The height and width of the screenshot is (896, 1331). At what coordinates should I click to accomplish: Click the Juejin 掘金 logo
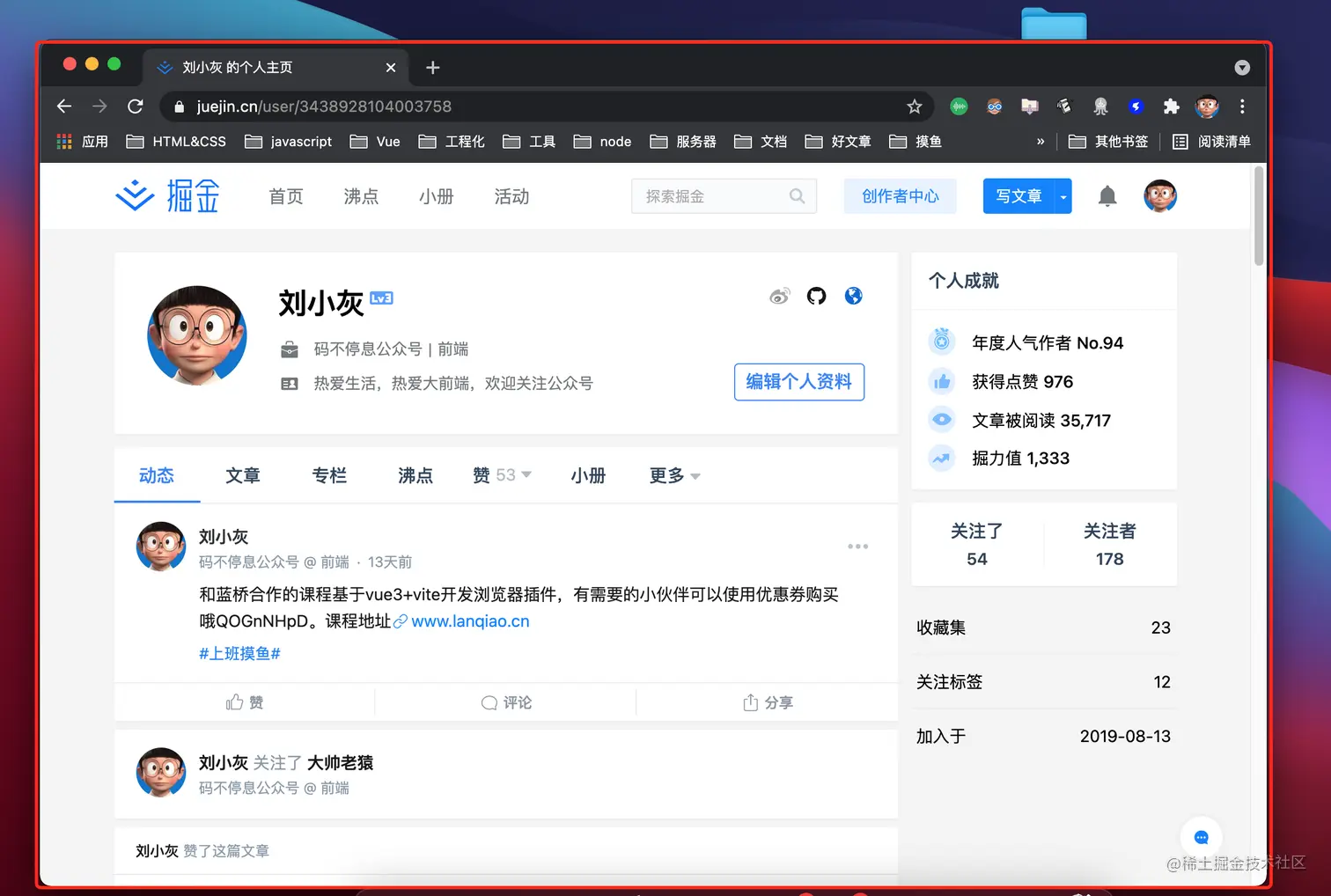[x=167, y=196]
